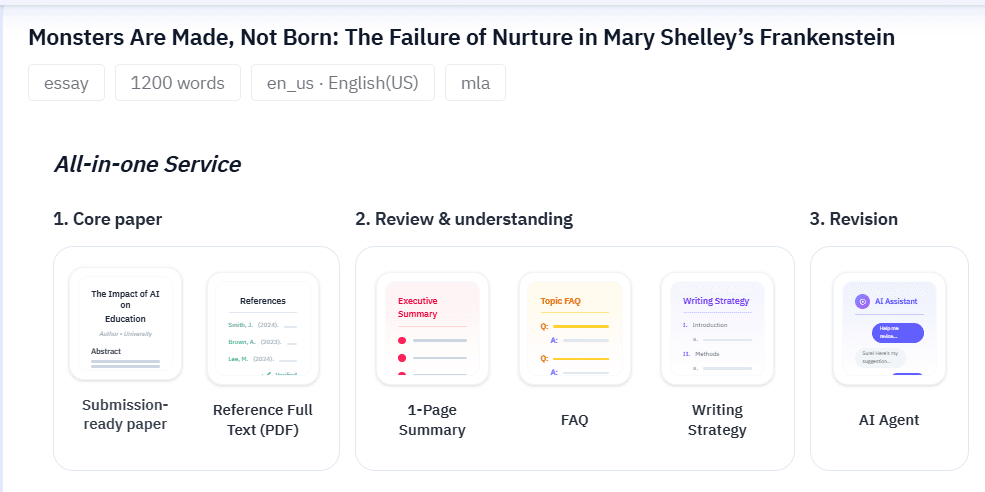Viewport: 985px width, 492px height.
Task: Open the Submission-ready paper preview icon
Action: (126, 324)
